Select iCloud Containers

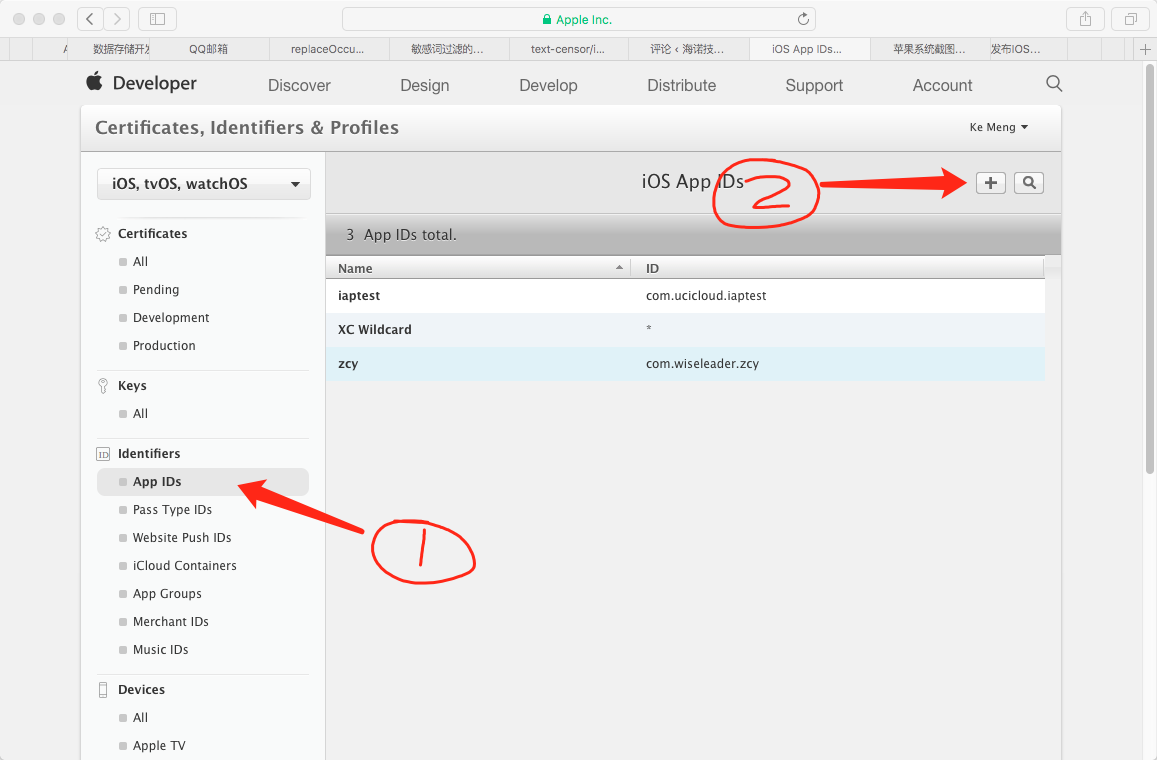click(184, 566)
